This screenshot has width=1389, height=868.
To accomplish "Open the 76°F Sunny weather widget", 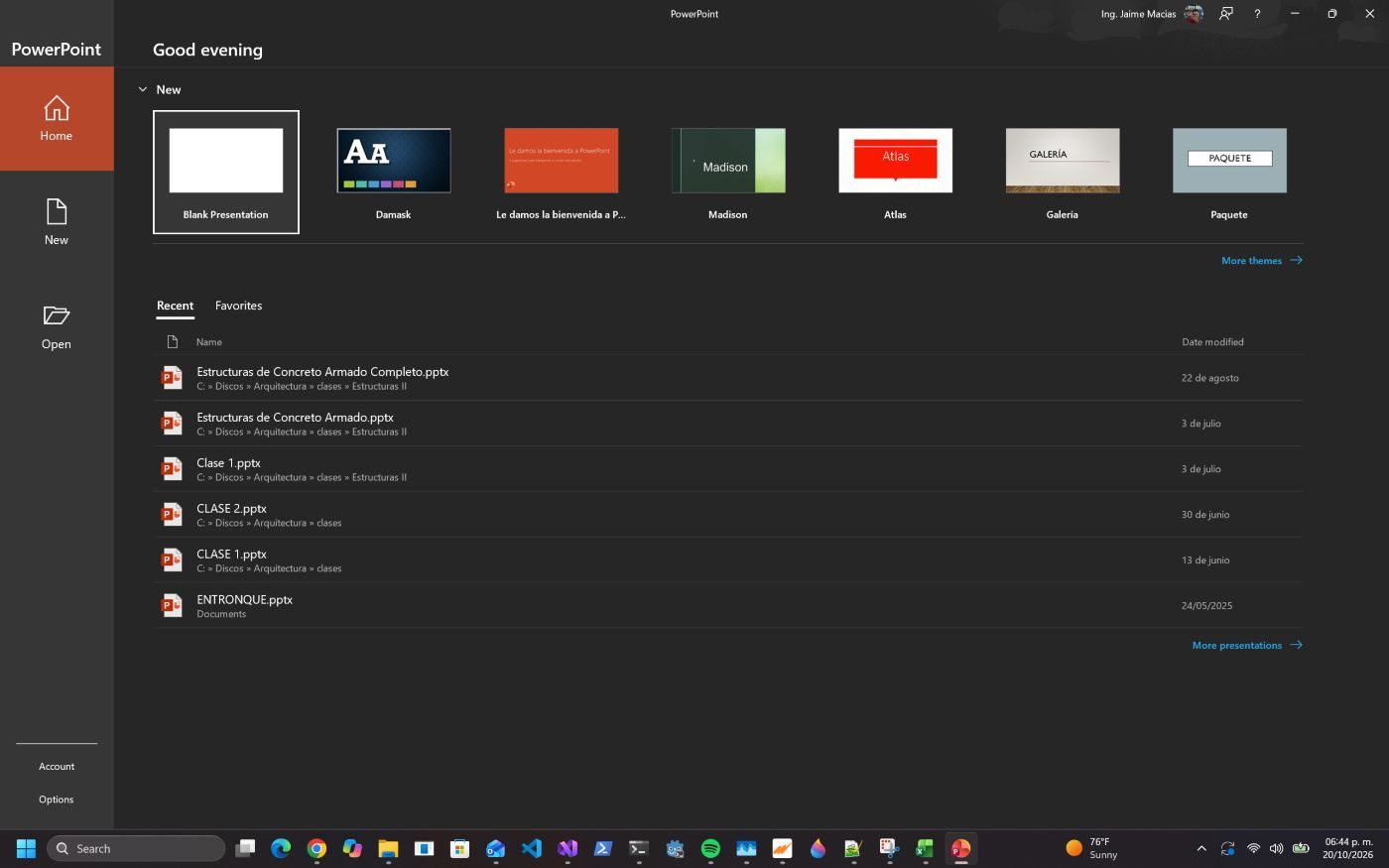I will point(1092,848).
